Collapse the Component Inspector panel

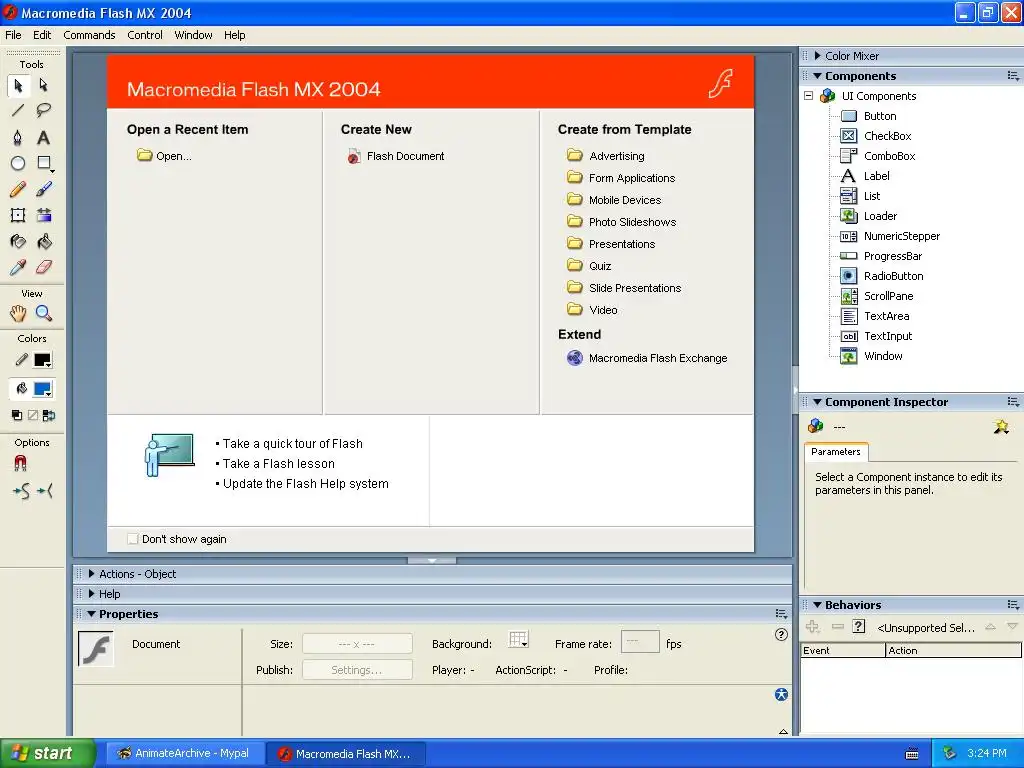click(x=817, y=402)
